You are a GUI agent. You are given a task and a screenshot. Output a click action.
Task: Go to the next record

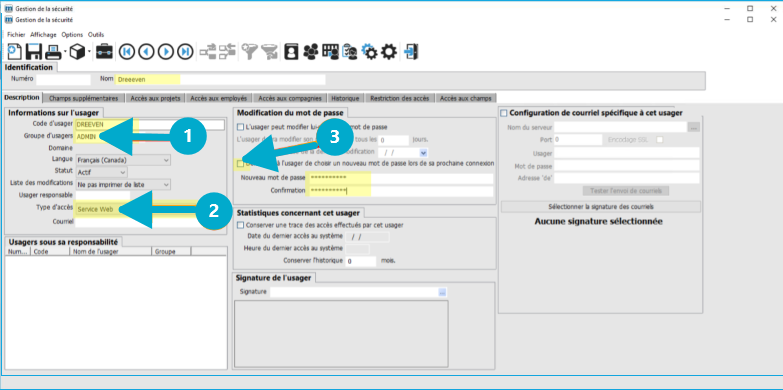tap(166, 51)
